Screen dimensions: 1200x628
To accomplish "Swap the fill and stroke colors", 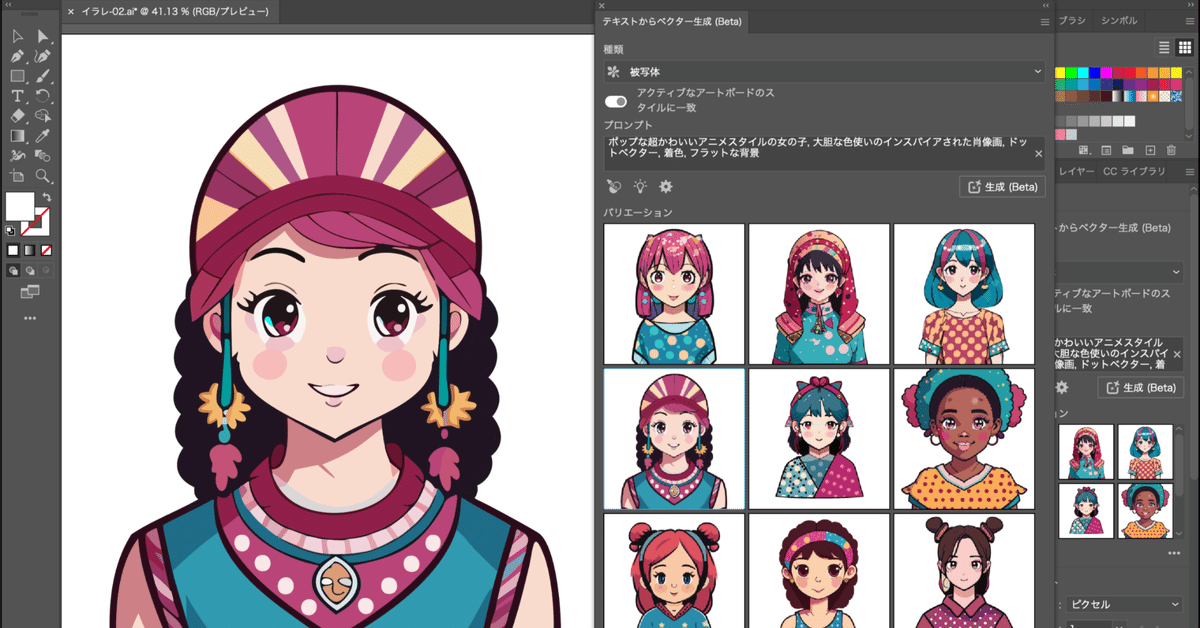I will (x=46, y=194).
